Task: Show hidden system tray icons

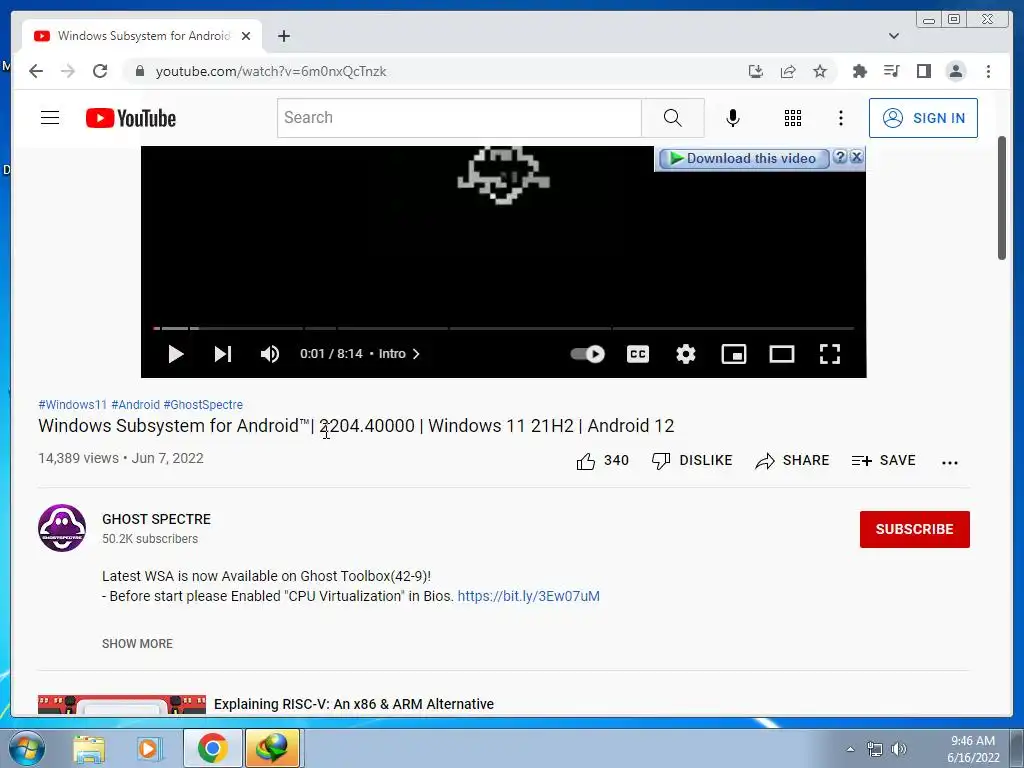Action: [850, 749]
